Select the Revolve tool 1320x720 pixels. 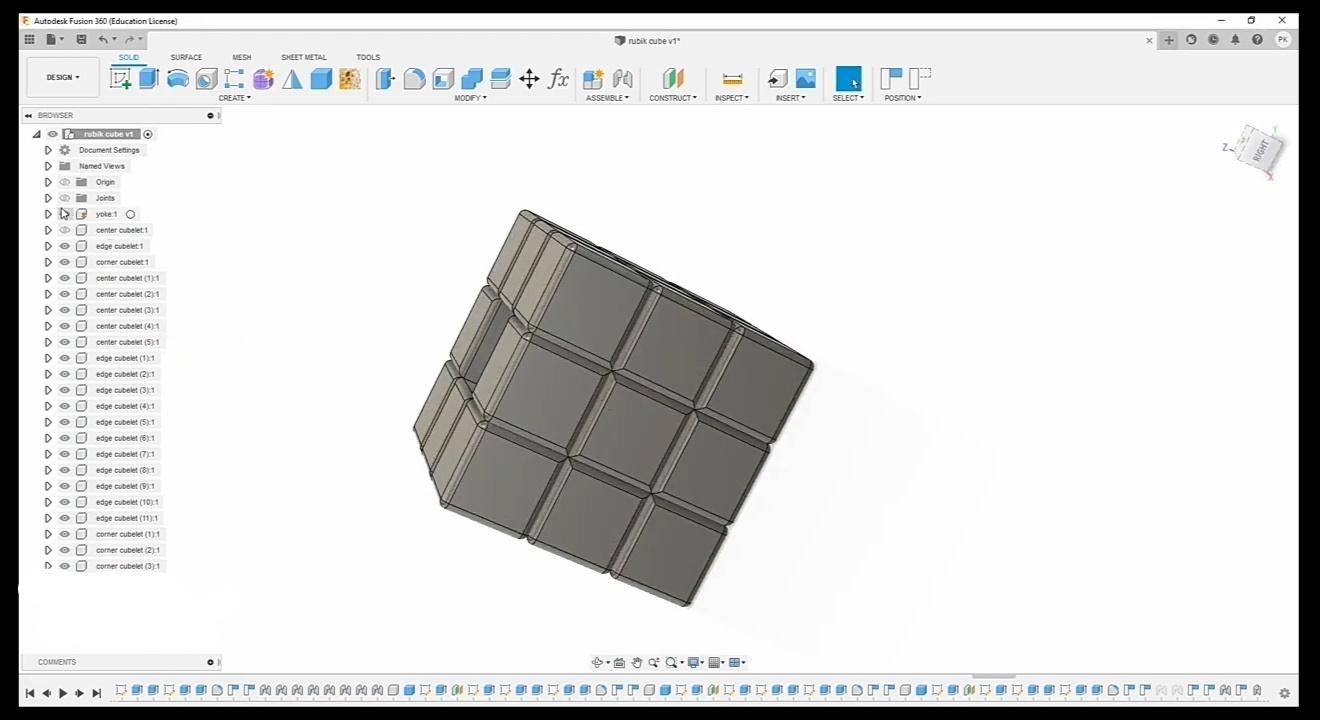pos(178,77)
